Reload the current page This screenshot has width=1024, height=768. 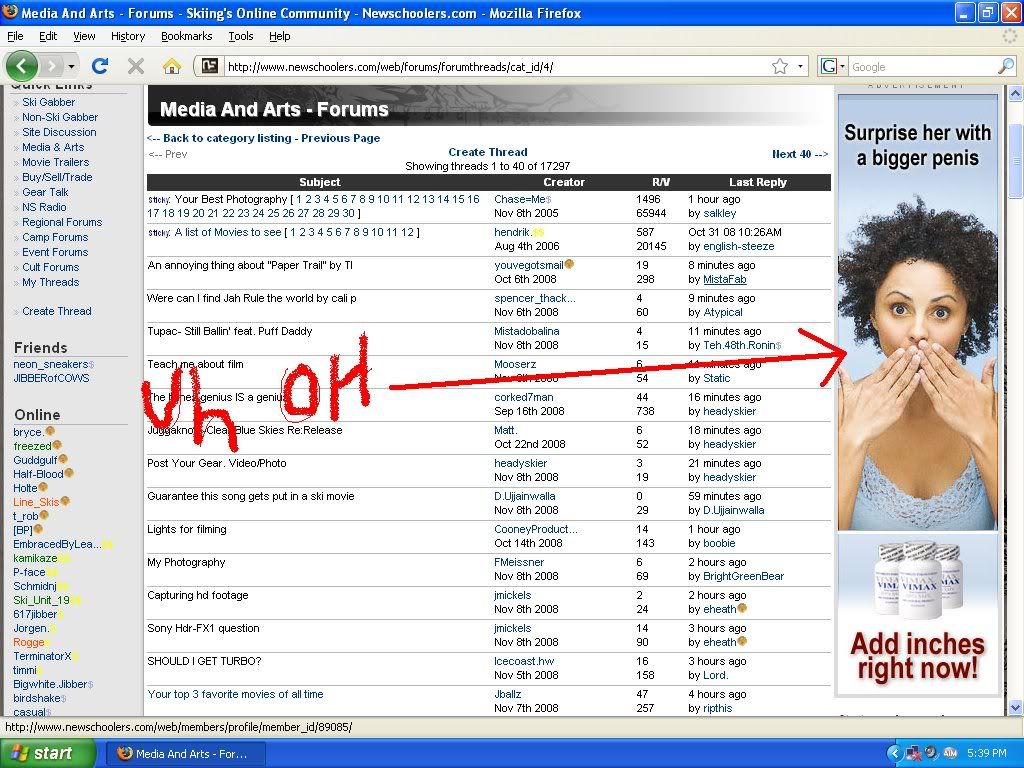[99, 66]
